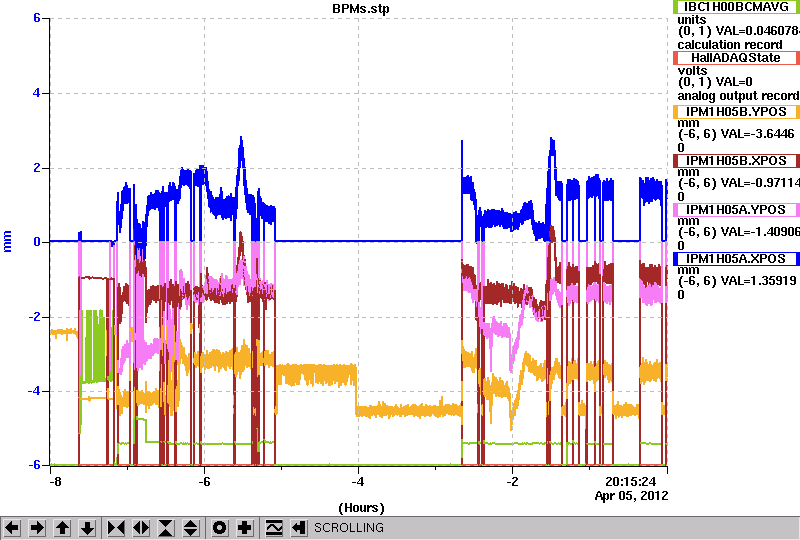Click the plus toolbar icon
Viewport: 800px width, 540px height.
[x=245, y=527]
